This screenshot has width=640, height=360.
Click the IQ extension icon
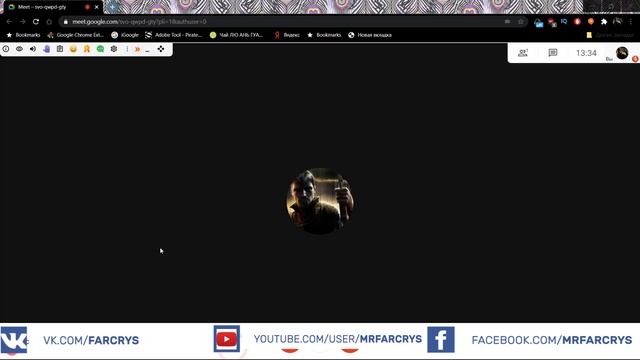pyautogui.click(x=564, y=22)
